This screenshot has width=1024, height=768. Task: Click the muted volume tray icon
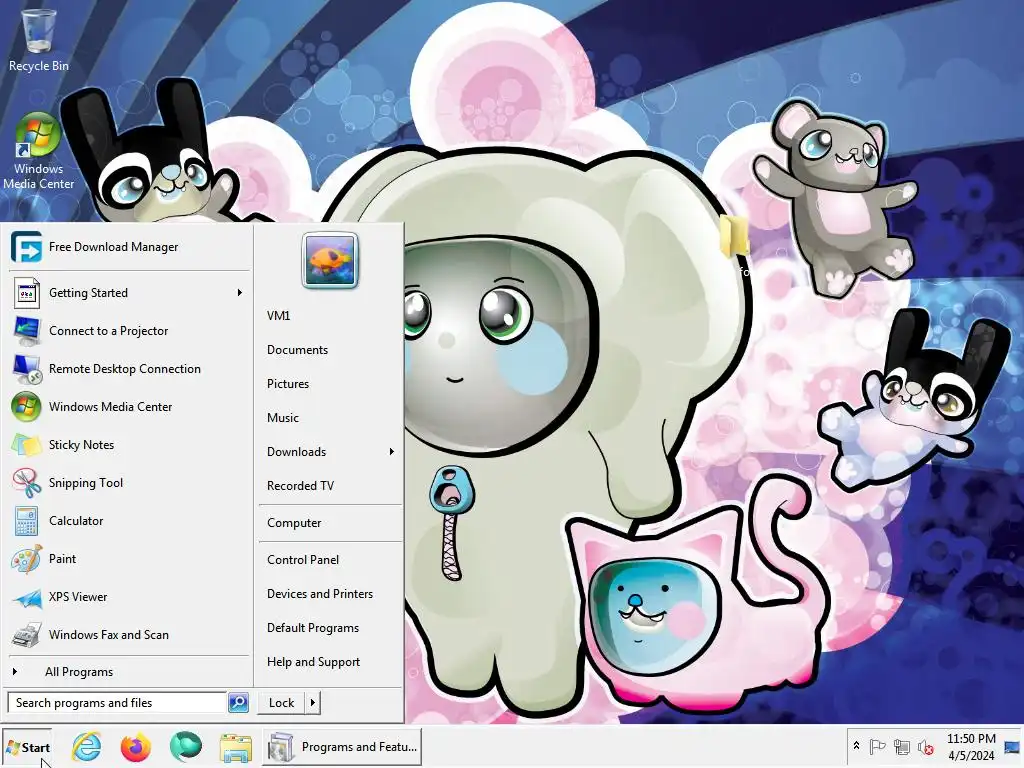coord(925,746)
